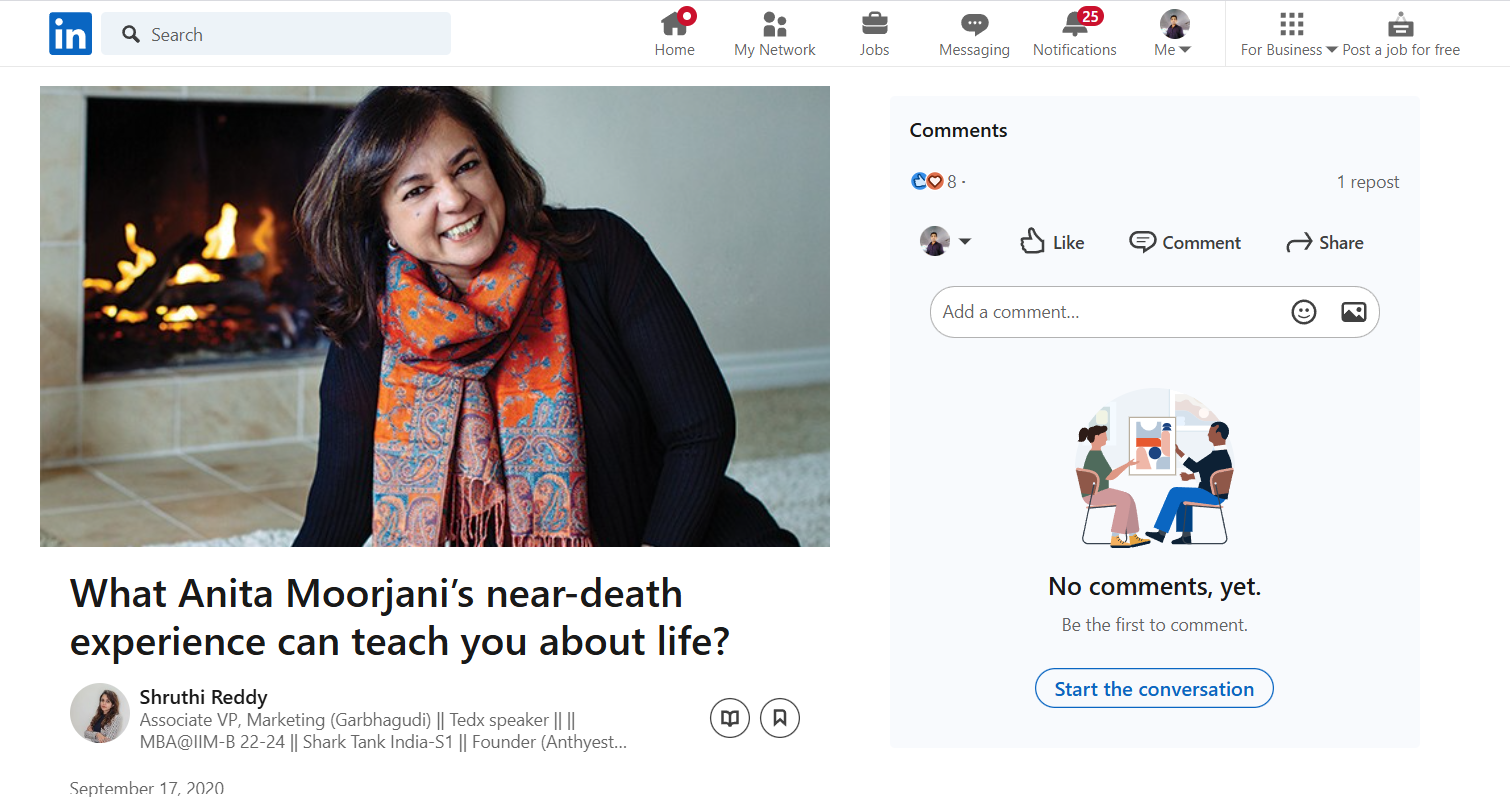Click Post a job for free

tap(1400, 34)
